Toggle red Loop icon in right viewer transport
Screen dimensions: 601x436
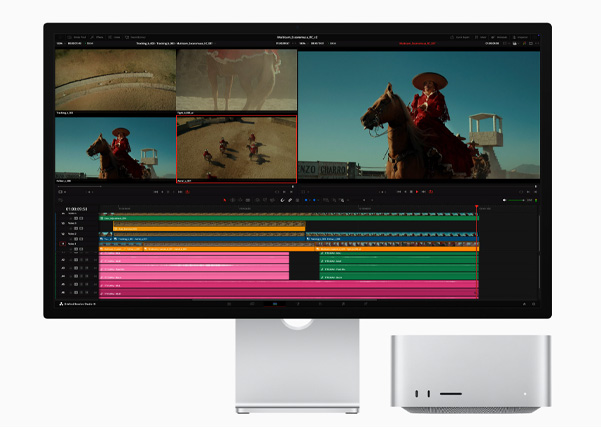[x=431, y=192]
